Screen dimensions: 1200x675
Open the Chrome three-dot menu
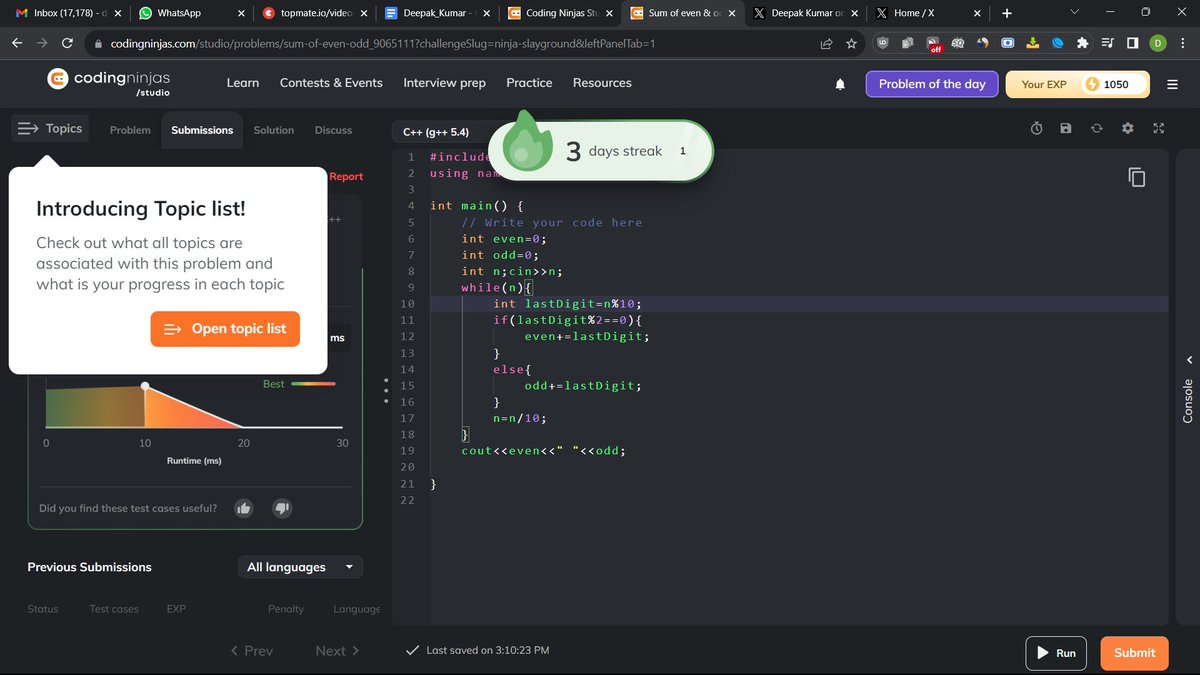(x=1183, y=44)
